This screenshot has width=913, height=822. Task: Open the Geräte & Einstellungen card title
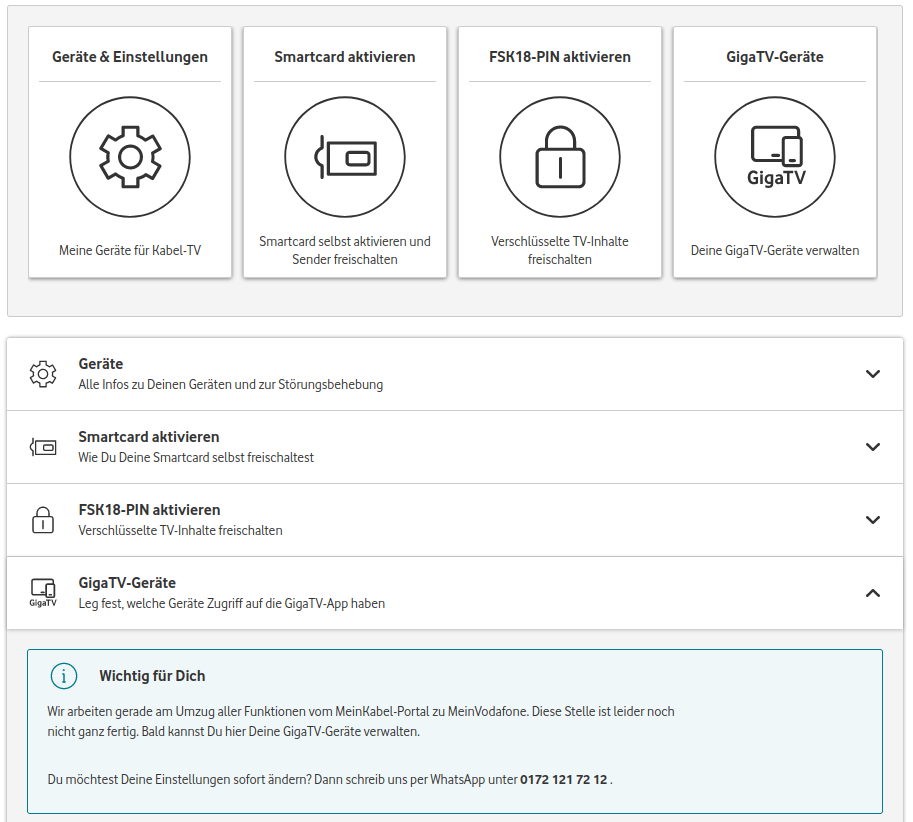[x=130, y=57]
